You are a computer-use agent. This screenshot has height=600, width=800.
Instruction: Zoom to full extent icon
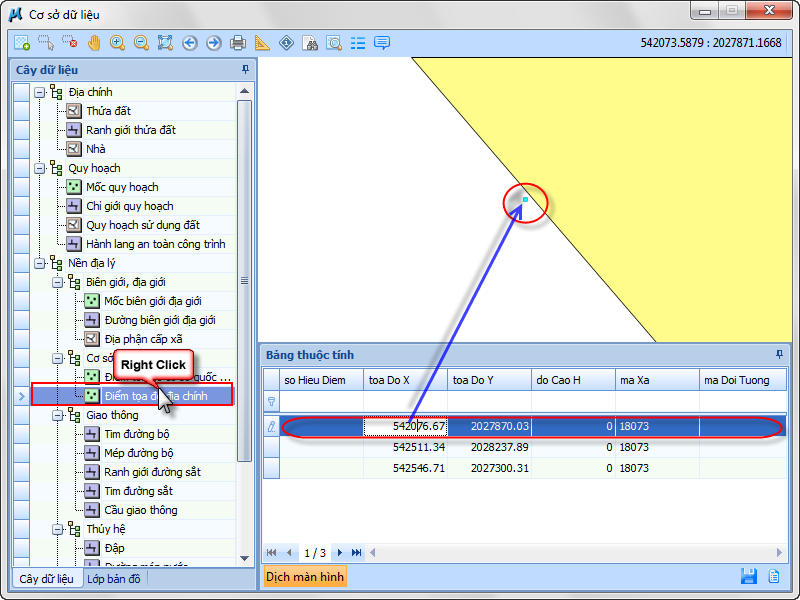pos(166,43)
